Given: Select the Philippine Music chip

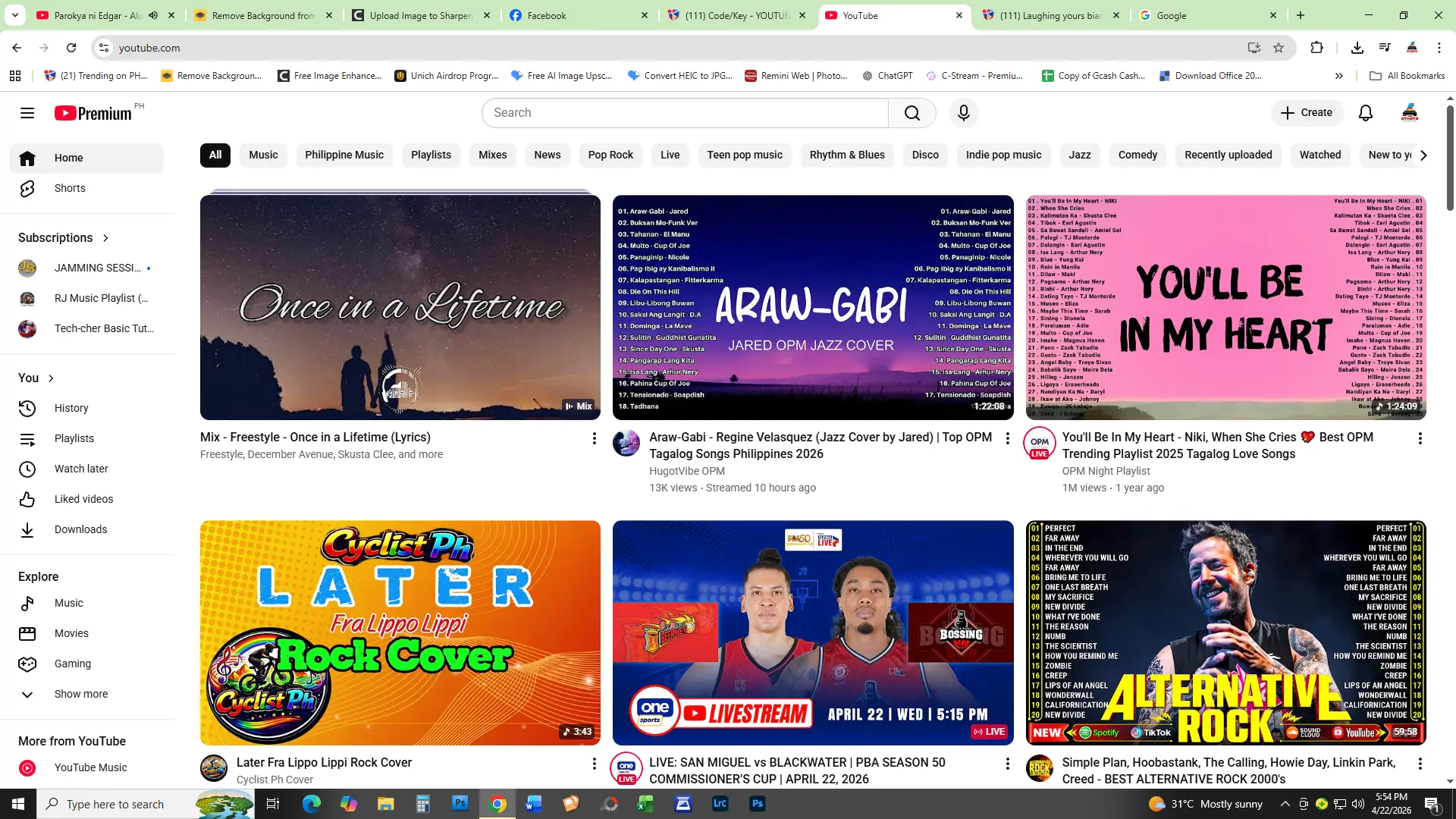Looking at the screenshot, I should pos(344,155).
